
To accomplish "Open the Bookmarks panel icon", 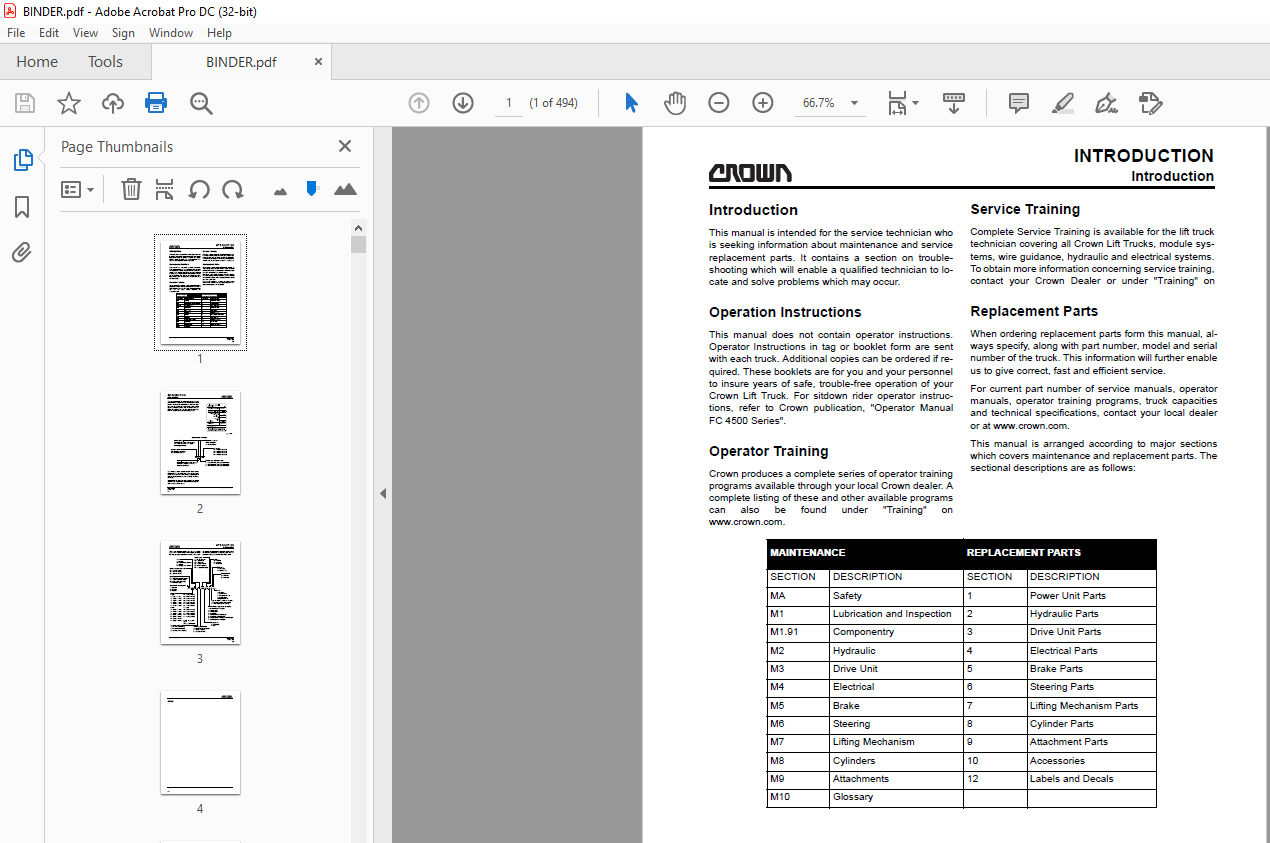I will pos(22,207).
